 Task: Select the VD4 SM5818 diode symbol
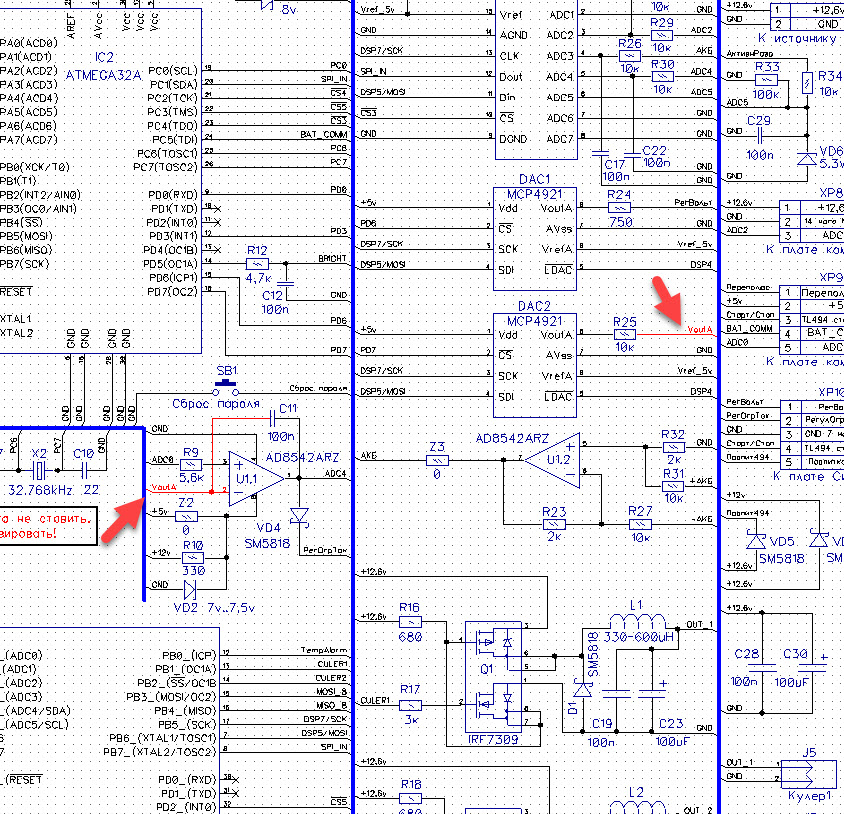297,516
